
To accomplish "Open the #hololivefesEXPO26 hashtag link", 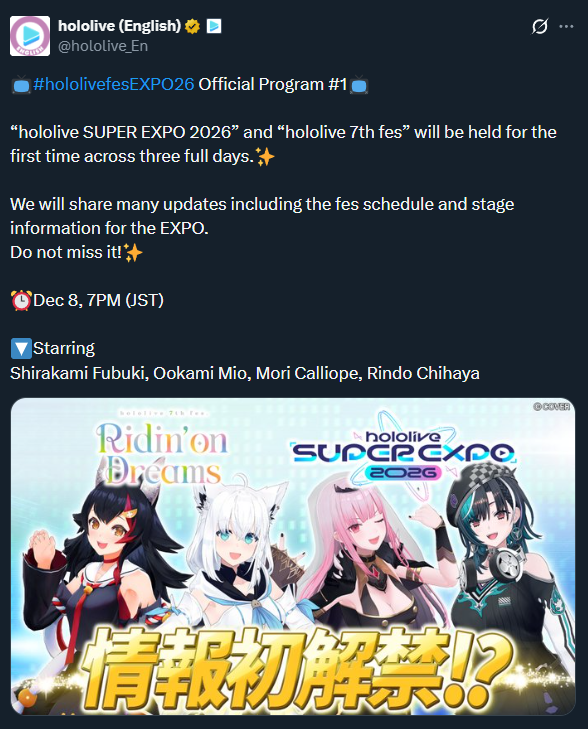I will coord(114,84).
